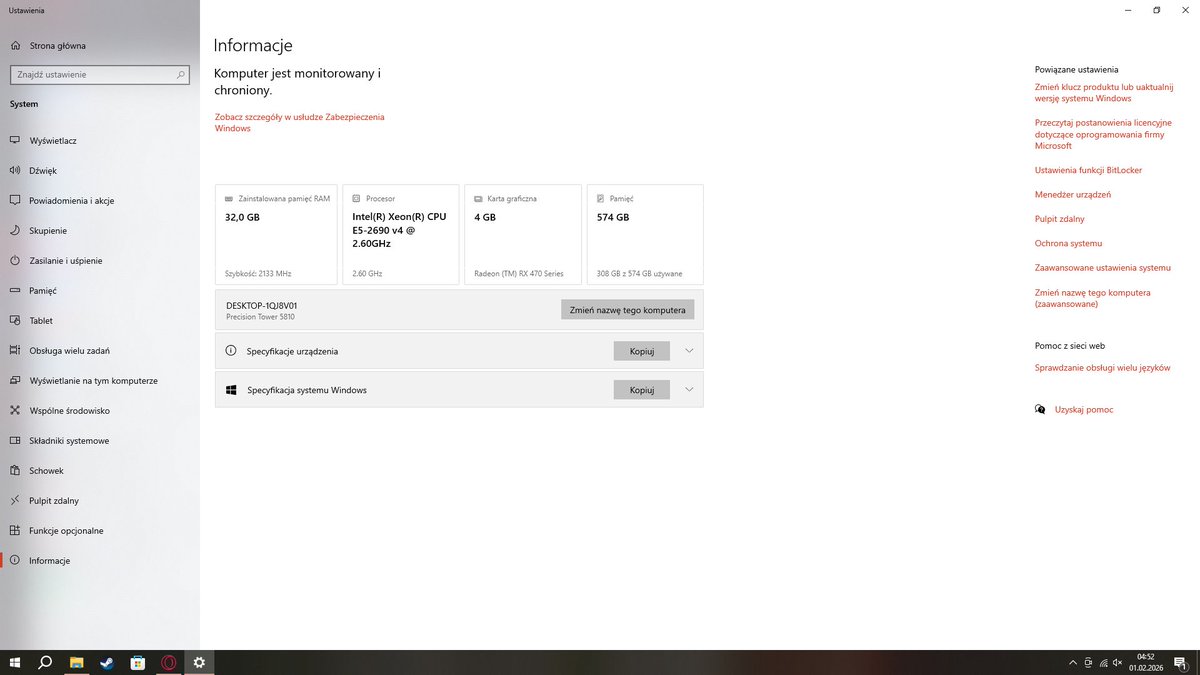Go to Funkcje opcjonalne page
Image resolution: width=1200 pixels, height=675 pixels.
click(x=100, y=531)
